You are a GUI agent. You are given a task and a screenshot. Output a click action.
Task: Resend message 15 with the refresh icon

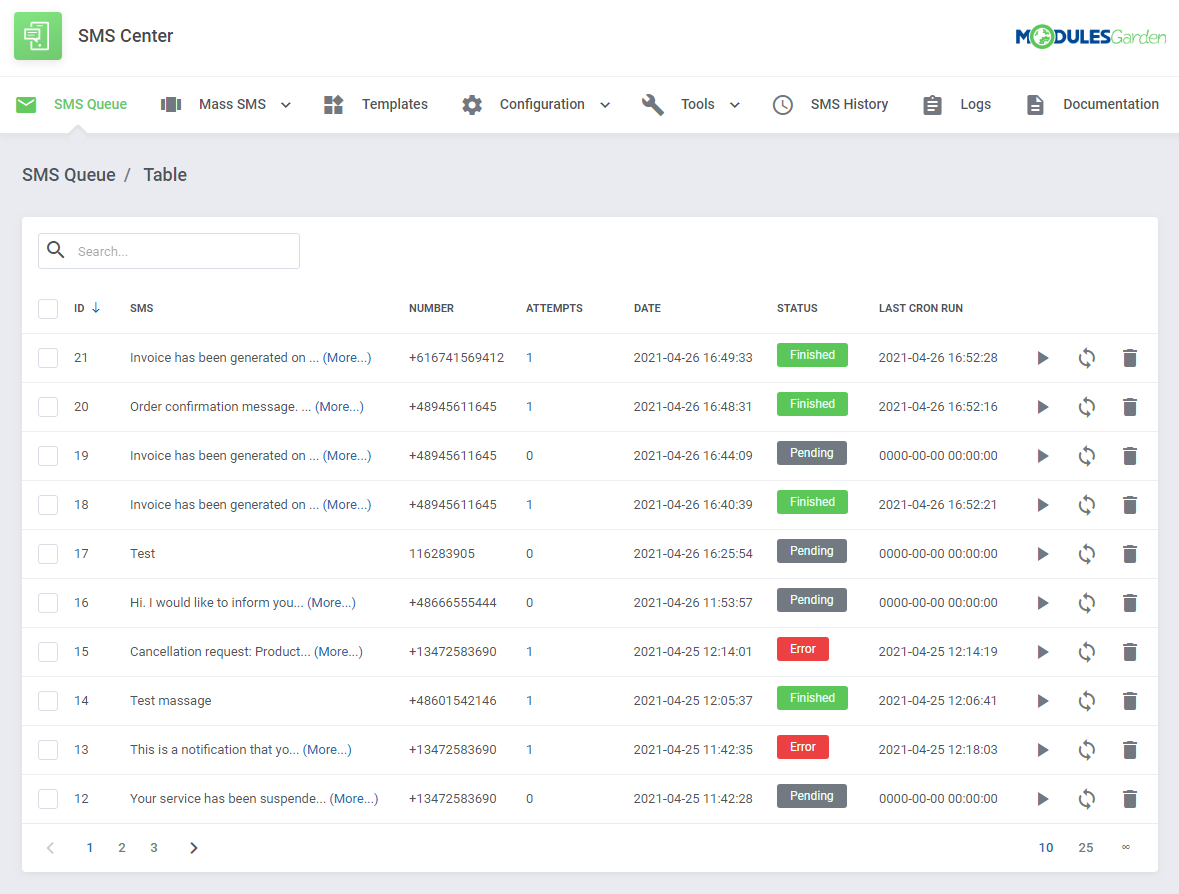pyautogui.click(x=1087, y=651)
